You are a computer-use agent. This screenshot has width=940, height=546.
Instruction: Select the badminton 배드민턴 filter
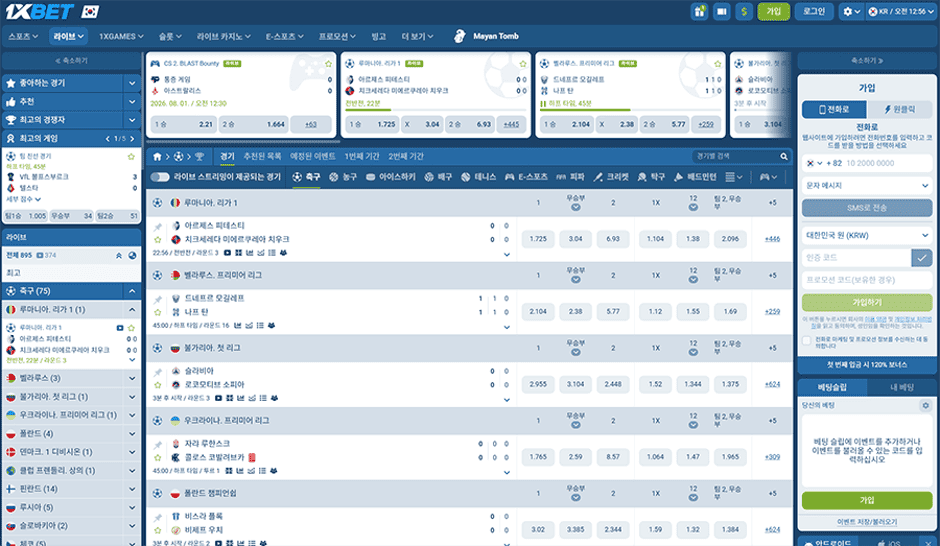695,177
